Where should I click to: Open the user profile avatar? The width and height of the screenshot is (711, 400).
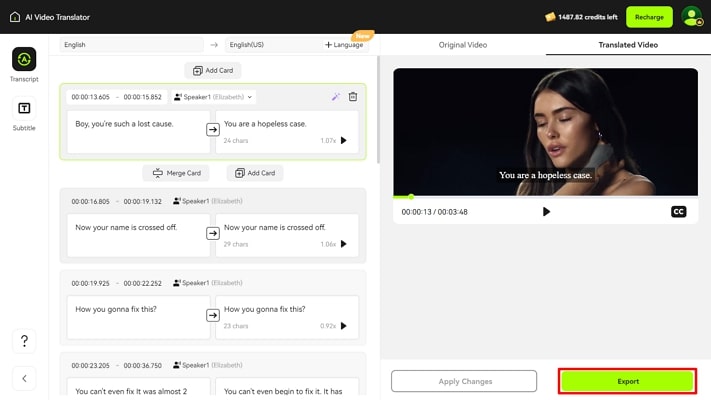click(692, 17)
